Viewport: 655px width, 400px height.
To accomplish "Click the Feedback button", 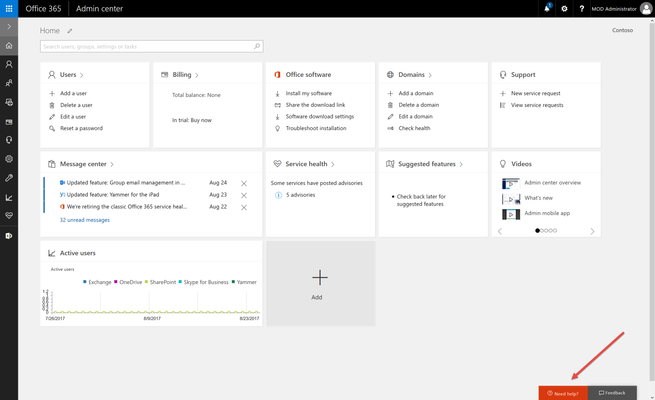I will tap(612, 393).
